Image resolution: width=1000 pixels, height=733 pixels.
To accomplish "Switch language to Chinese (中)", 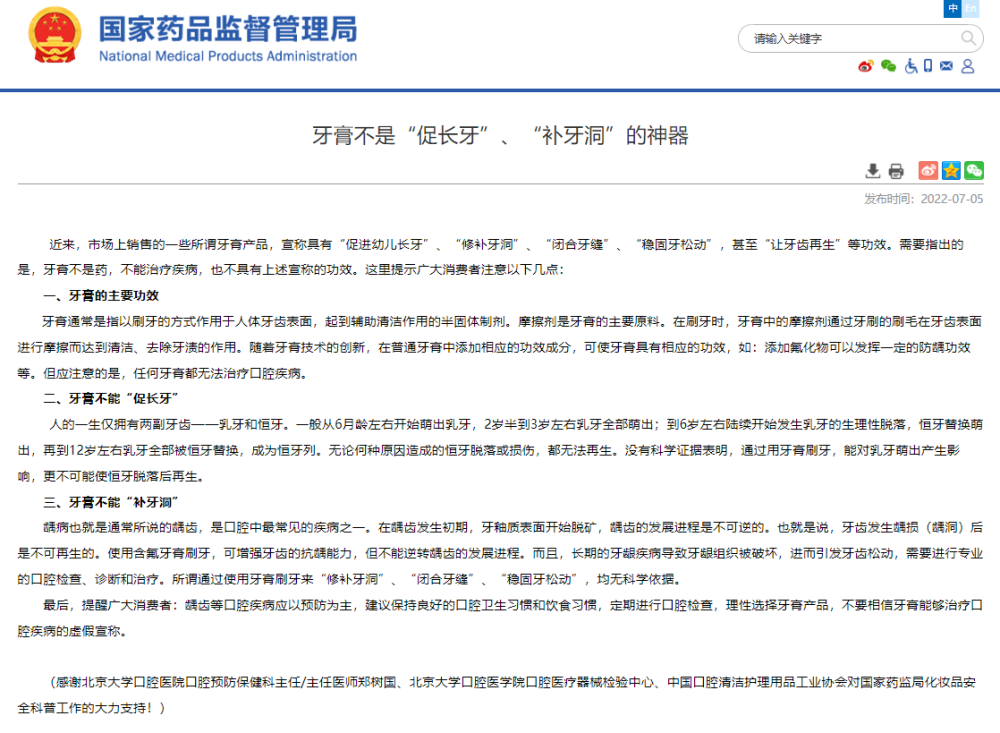I will 953,9.
